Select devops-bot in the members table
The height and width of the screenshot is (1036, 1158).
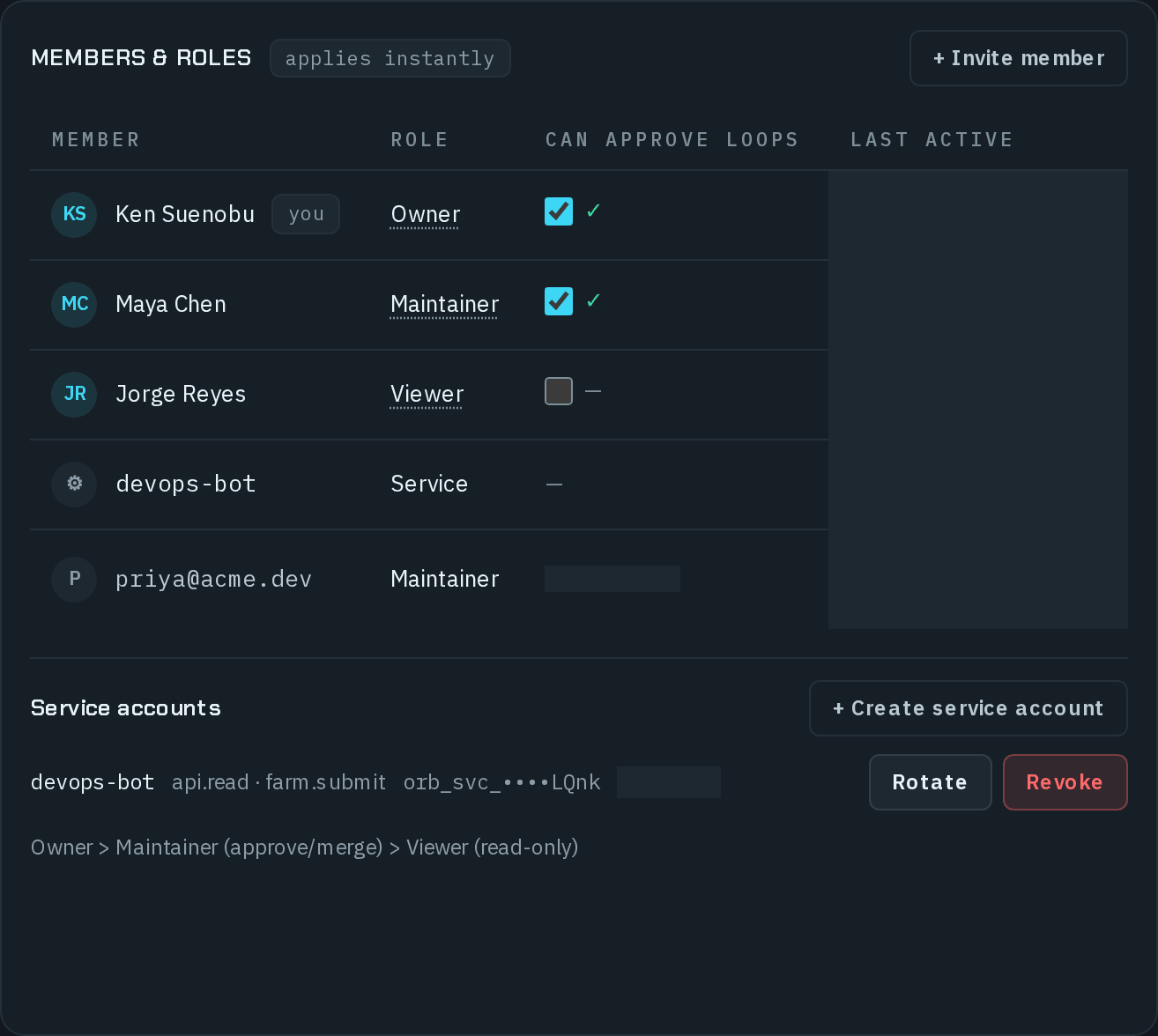[186, 484]
